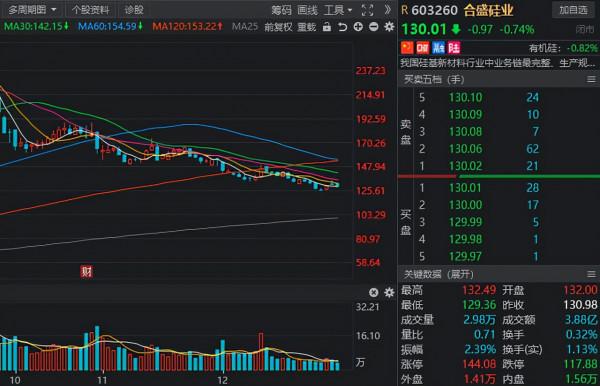Click the fullscreen expand icon

[x=367, y=10]
